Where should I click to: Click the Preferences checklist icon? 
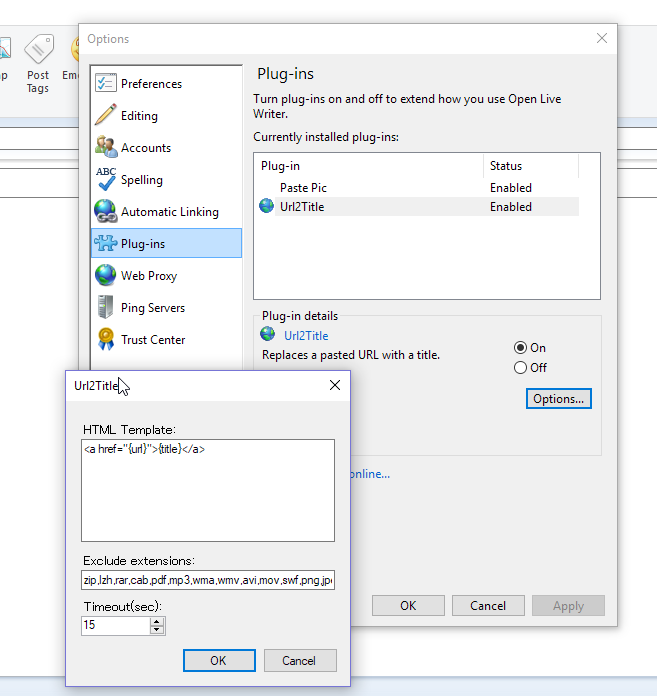(106, 84)
